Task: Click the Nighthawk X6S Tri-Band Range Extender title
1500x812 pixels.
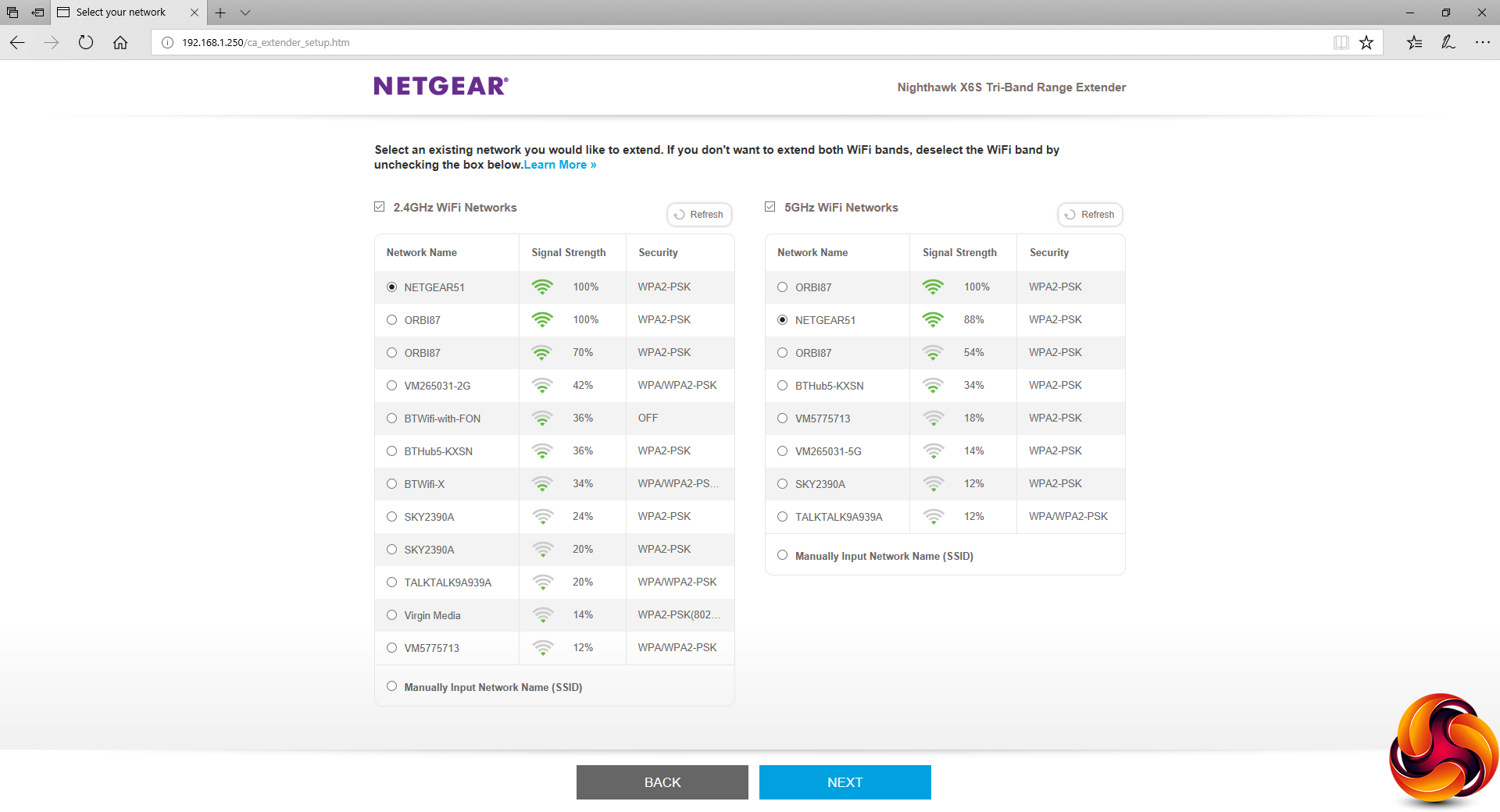Action: coord(1012,87)
